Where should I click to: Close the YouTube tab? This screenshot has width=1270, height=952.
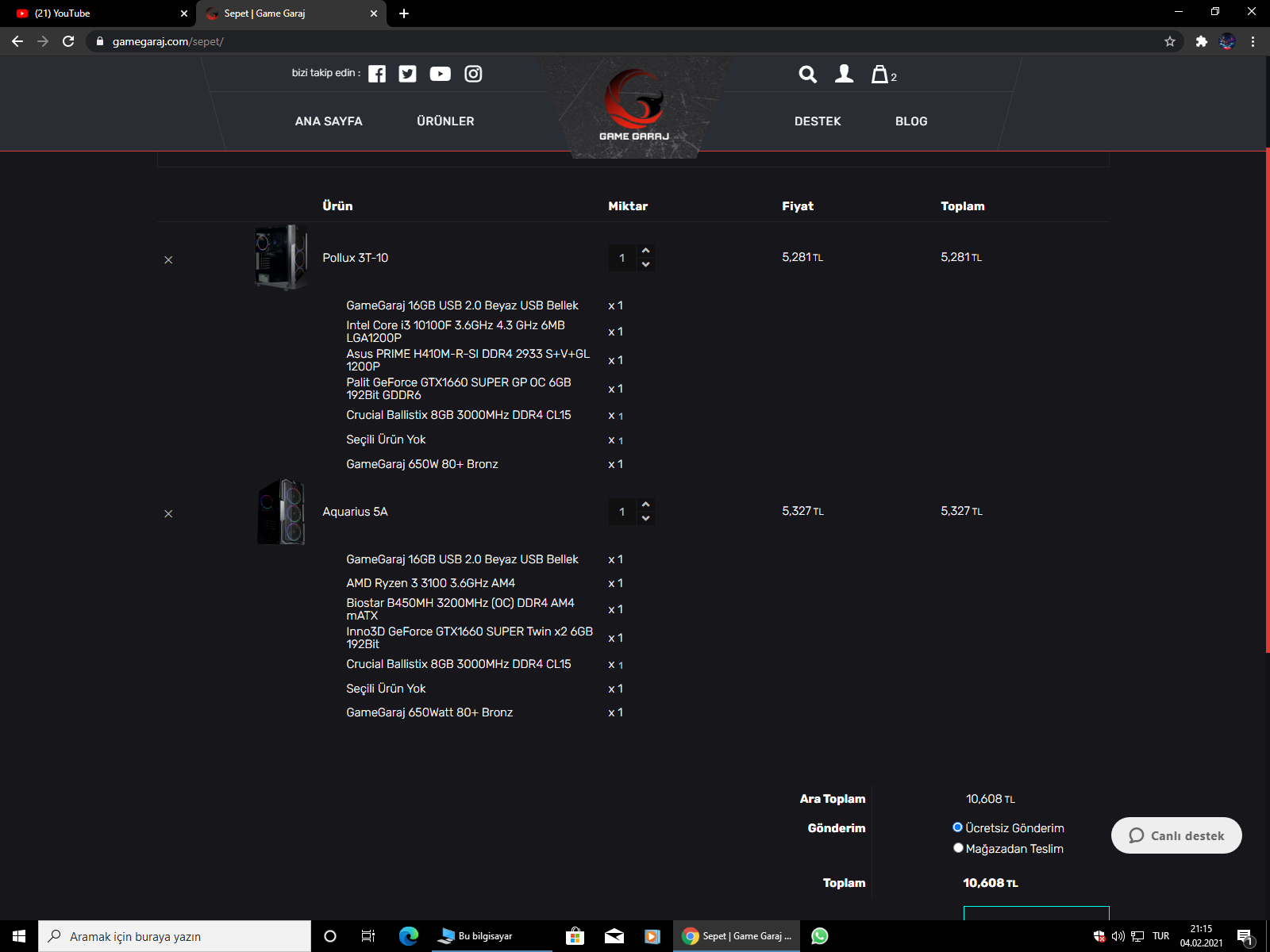[x=184, y=13]
